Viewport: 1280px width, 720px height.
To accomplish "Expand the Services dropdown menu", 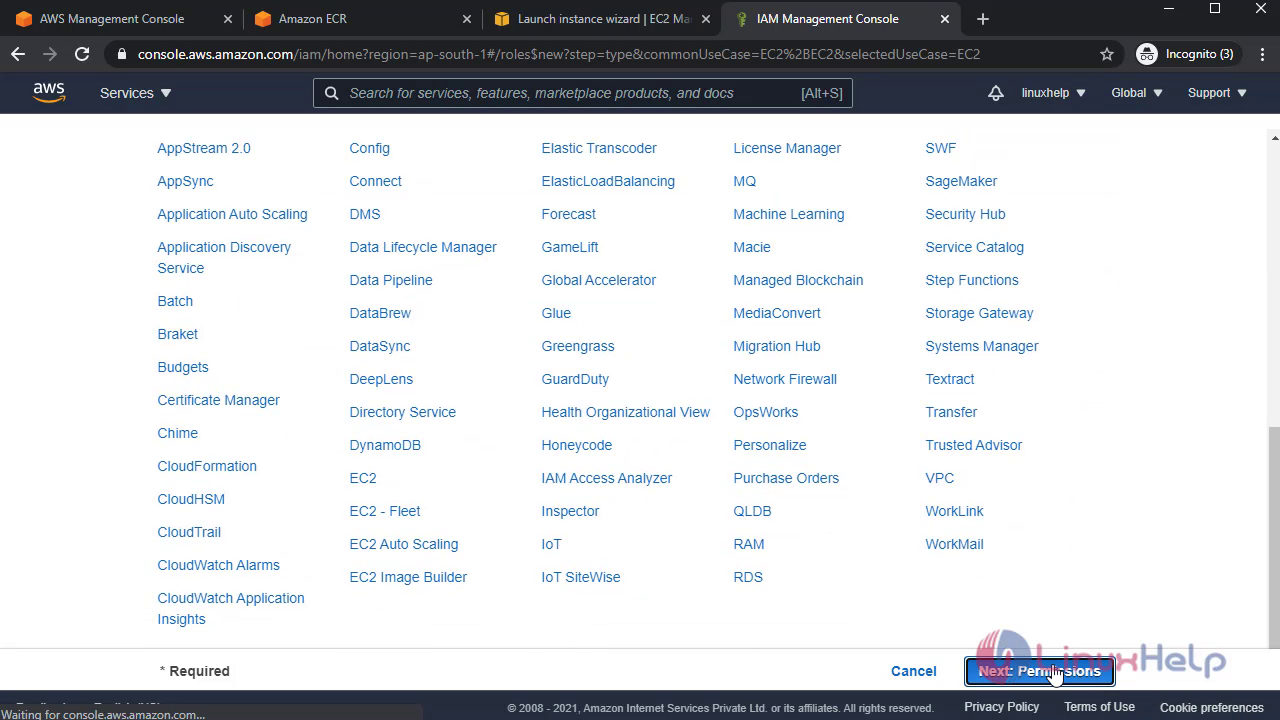I will click(136, 93).
